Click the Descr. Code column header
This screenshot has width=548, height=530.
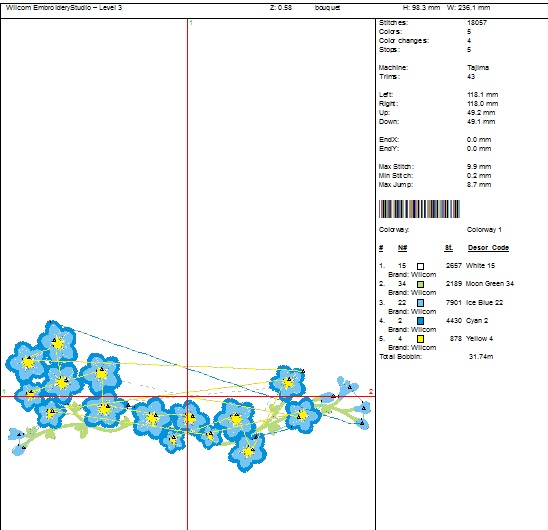pyautogui.click(x=488, y=248)
